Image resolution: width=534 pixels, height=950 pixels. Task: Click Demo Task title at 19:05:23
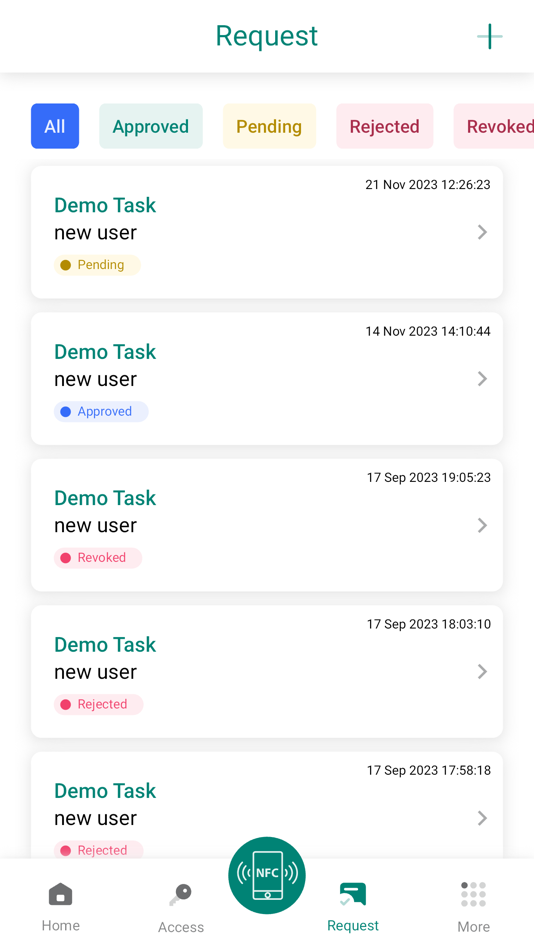tap(105, 498)
